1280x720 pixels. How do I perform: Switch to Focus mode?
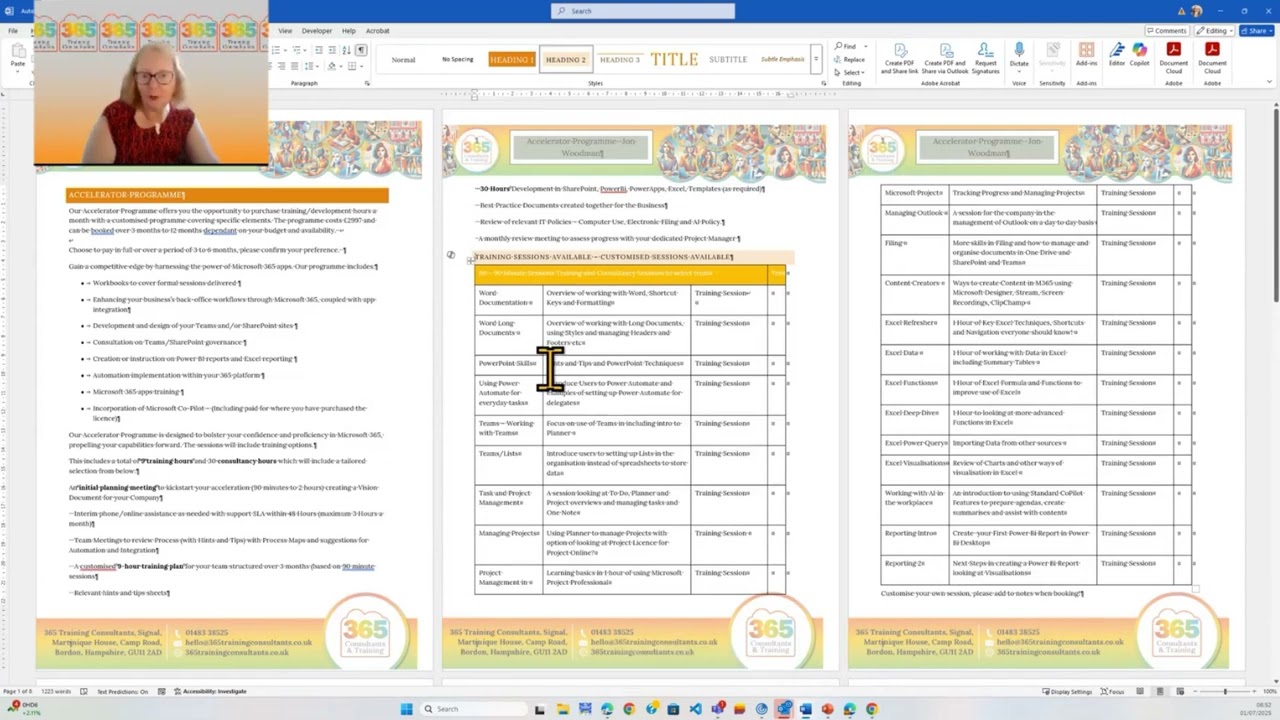tap(1113, 692)
